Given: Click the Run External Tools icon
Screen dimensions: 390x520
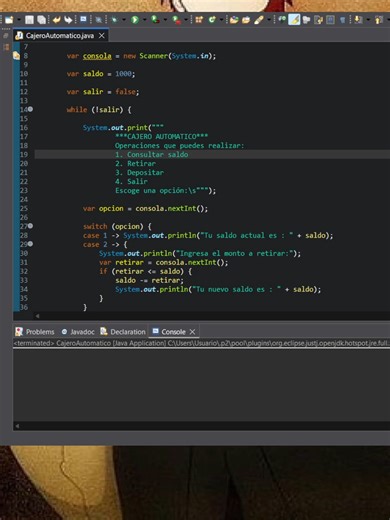Looking at the screenshot, I should click(x=176, y=20).
